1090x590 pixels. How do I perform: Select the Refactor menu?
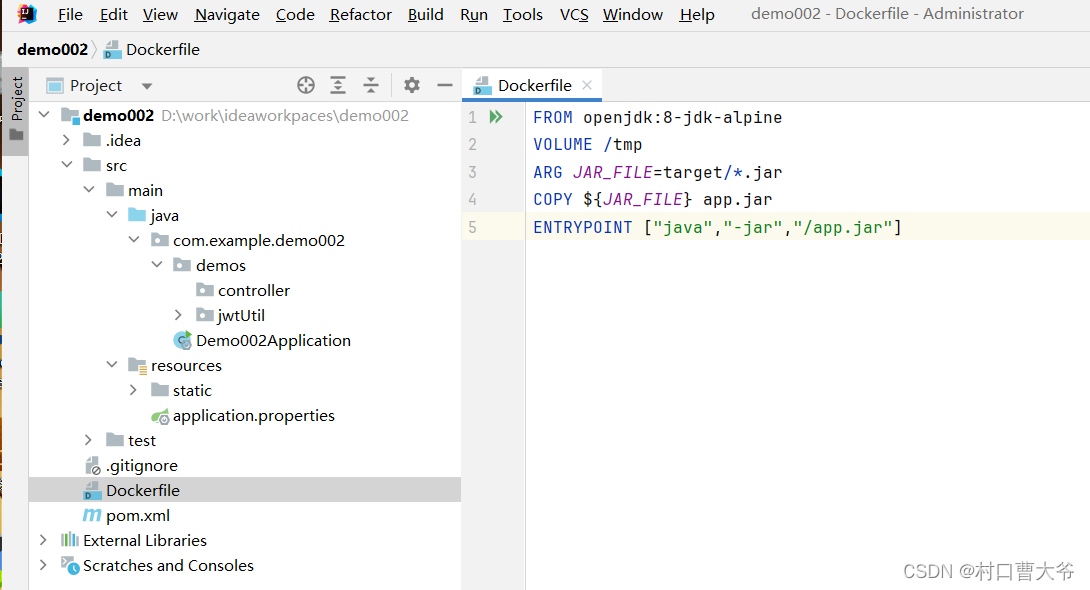click(359, 14)
